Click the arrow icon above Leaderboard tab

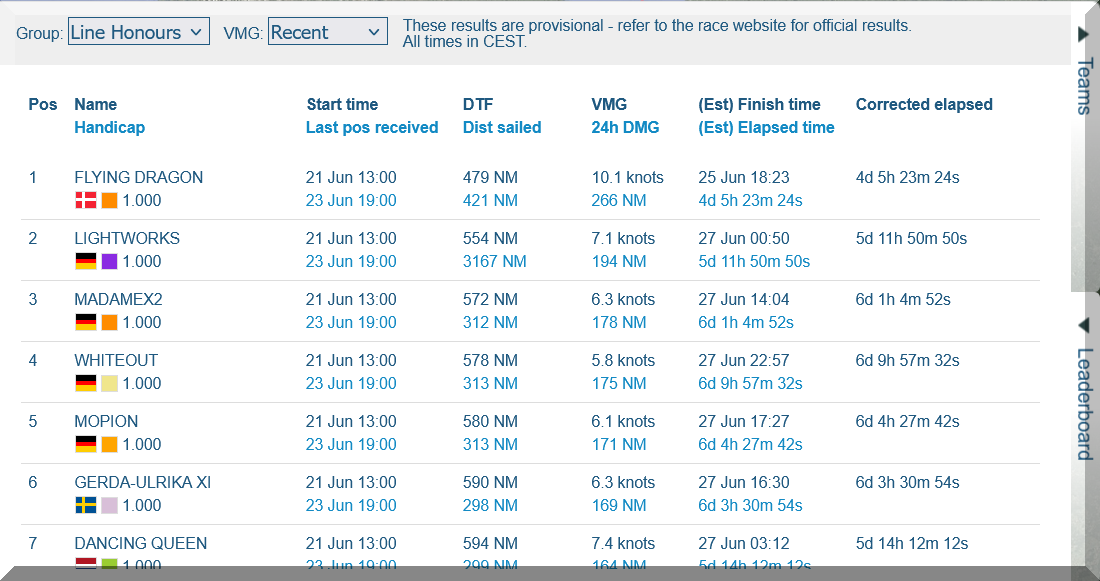point(1083,326)
